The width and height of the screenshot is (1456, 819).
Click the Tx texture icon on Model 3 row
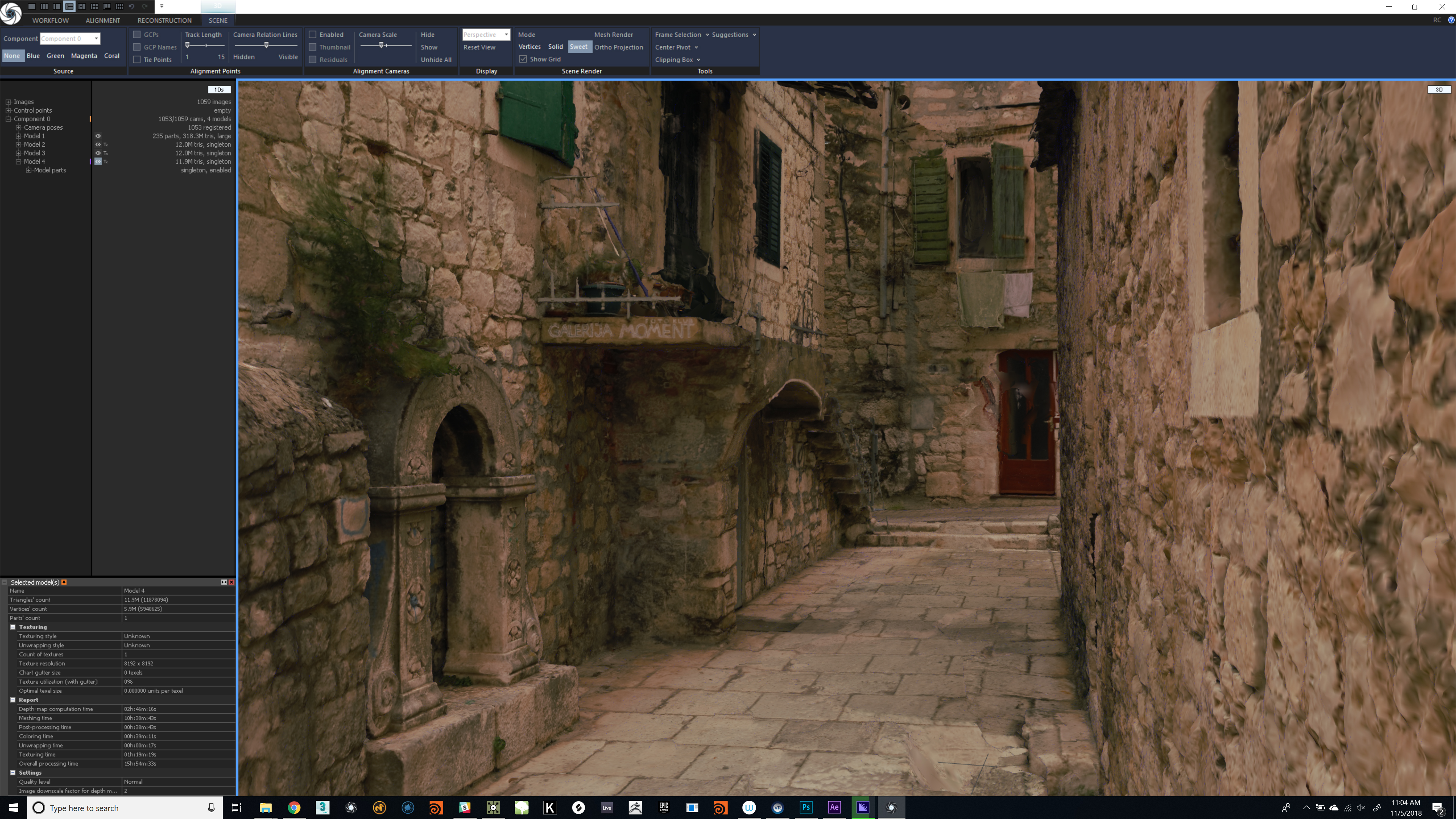(x=106, y=153)
